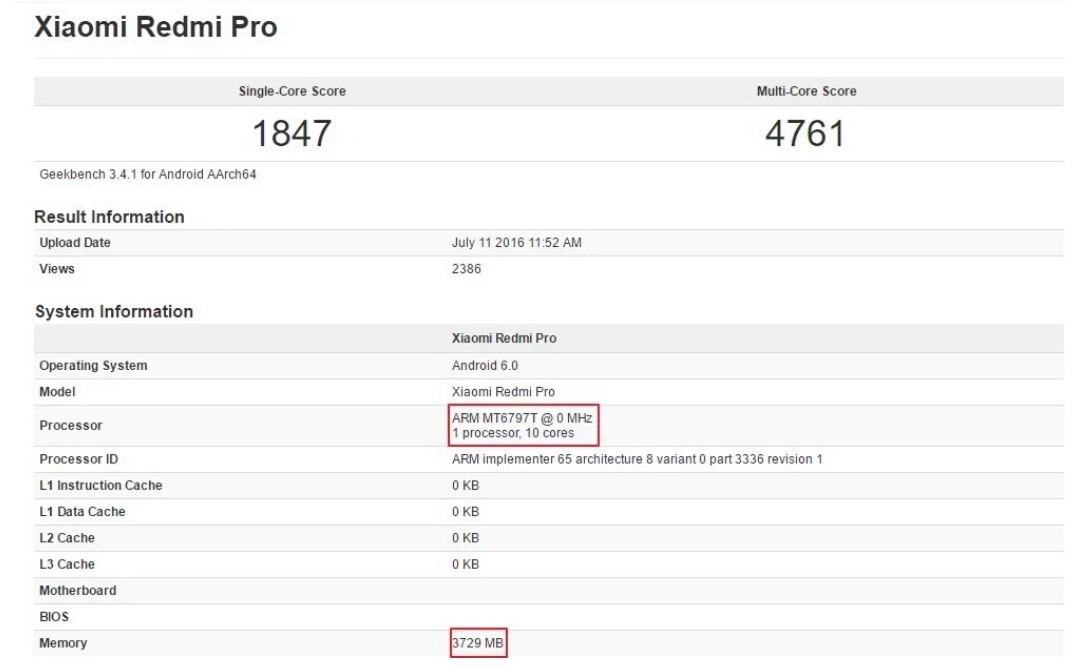Screen dimensions: 1080x669
Task: Select the Android 6.0 value
Action: click(x=485, y=365)
